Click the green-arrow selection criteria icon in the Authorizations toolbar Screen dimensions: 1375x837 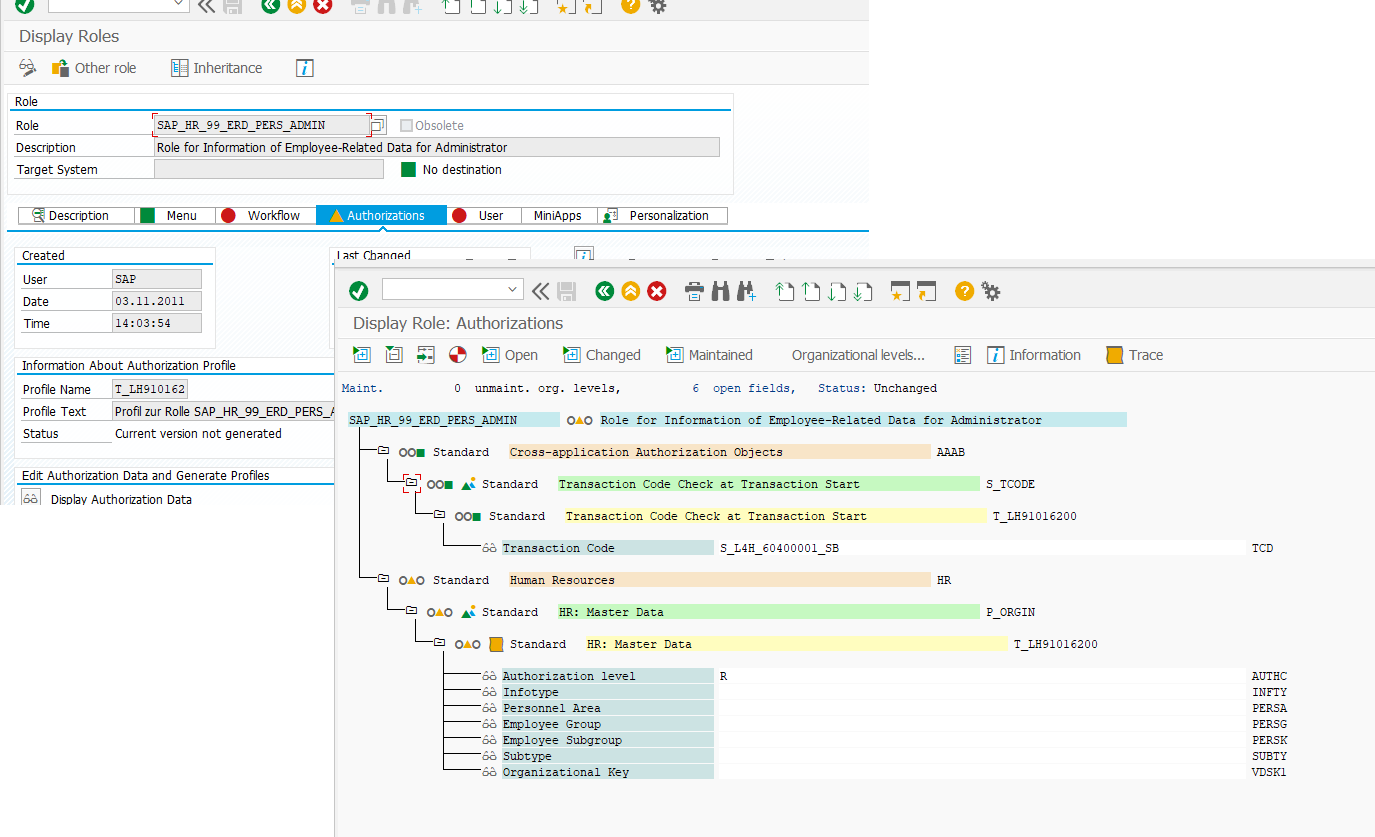coord(426,355)
